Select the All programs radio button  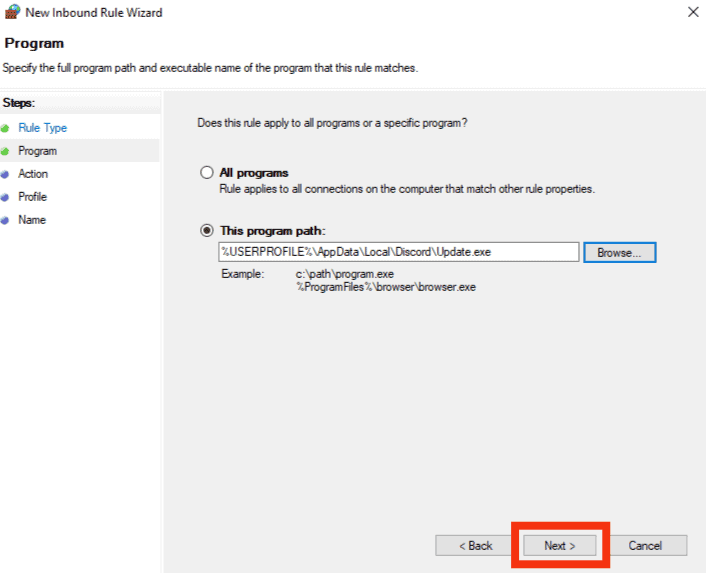(207, 172)
